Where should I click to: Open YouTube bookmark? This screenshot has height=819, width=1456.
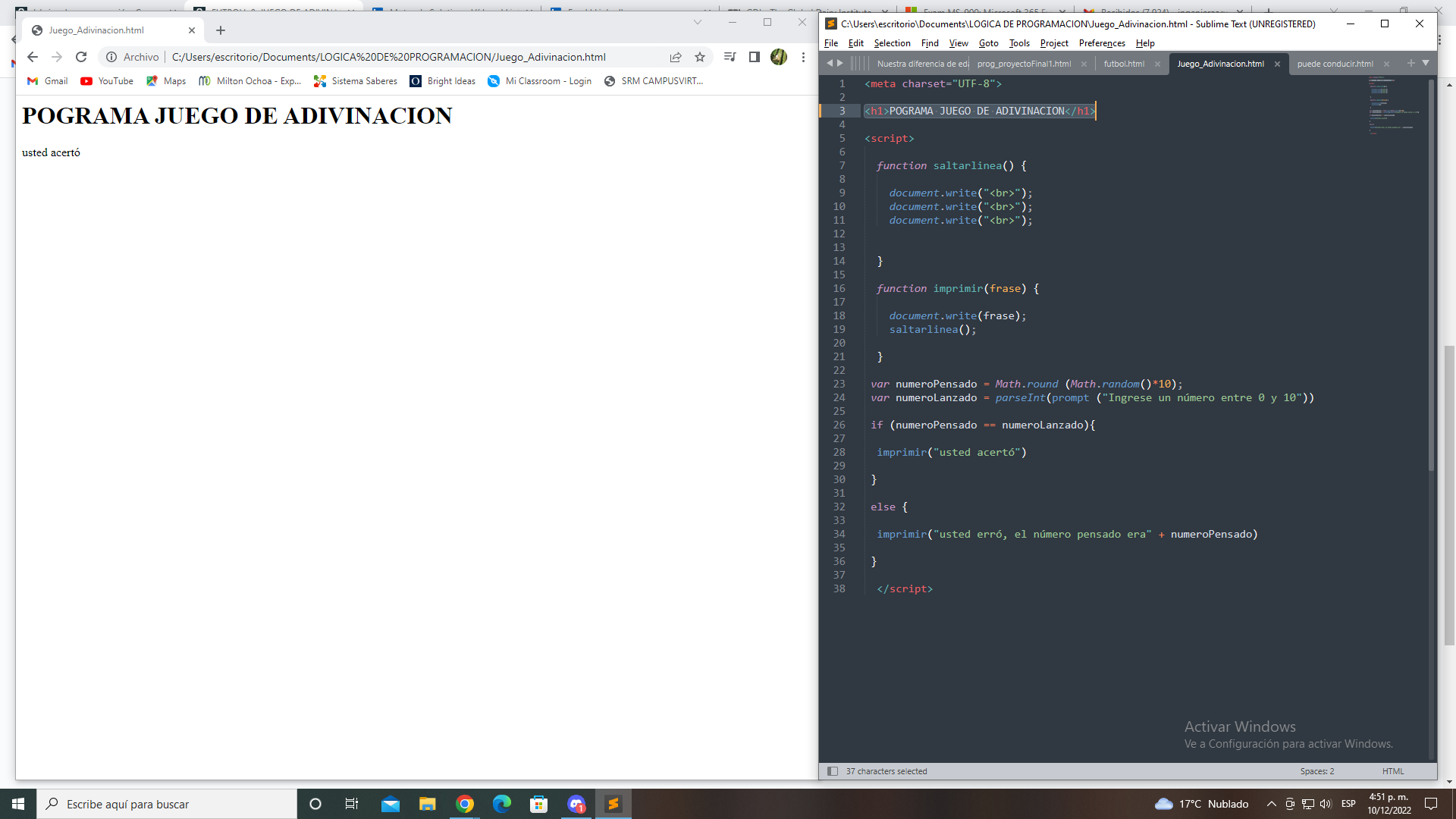107,81
